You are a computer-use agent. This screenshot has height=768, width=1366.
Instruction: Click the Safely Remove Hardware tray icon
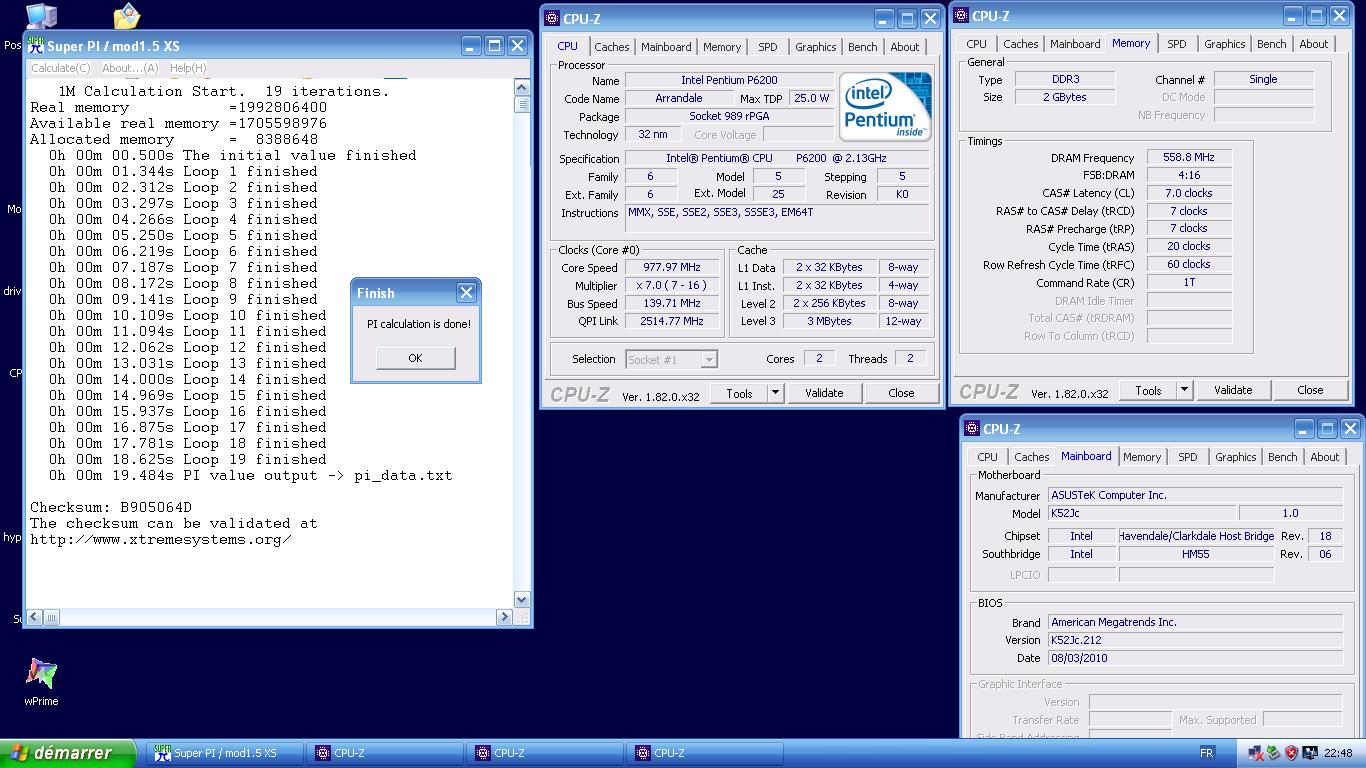1273,753
